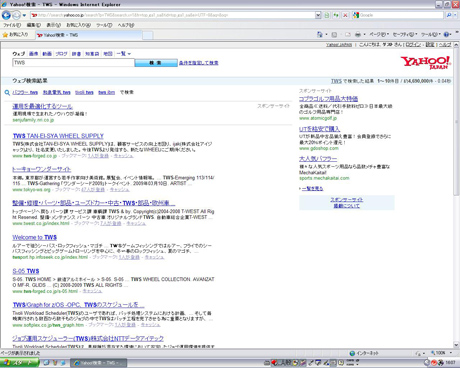Click the www.atomicgolf.jp sponsor URL

point(318,118)
